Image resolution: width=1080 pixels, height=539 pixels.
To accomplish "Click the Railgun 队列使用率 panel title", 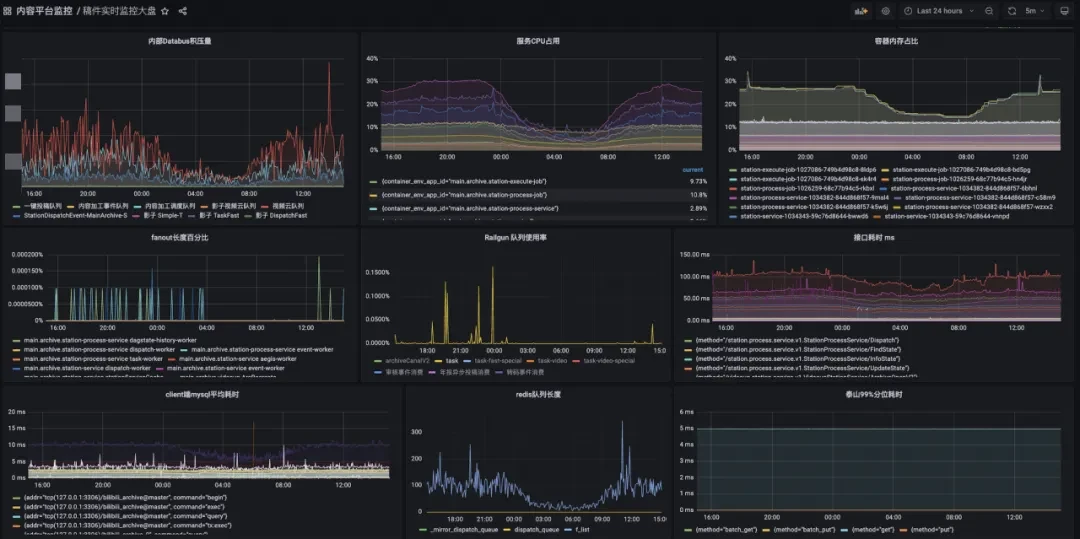I will point(515,237).
